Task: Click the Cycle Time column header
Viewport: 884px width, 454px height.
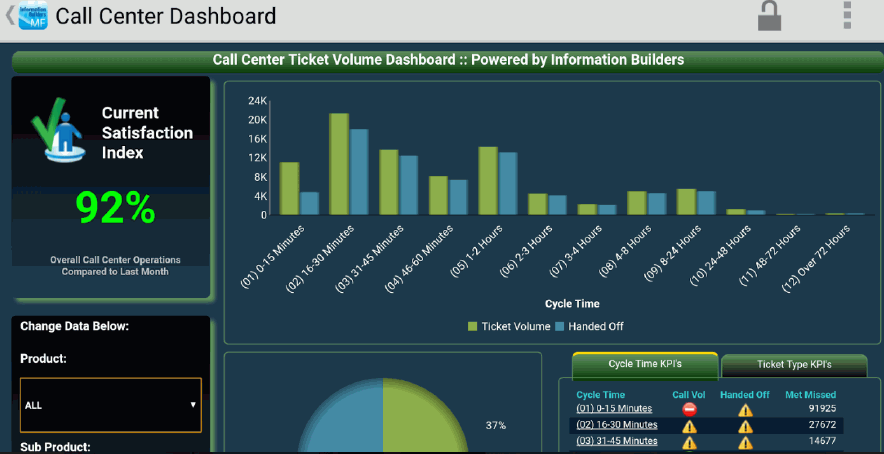Action: pos(600,395)
